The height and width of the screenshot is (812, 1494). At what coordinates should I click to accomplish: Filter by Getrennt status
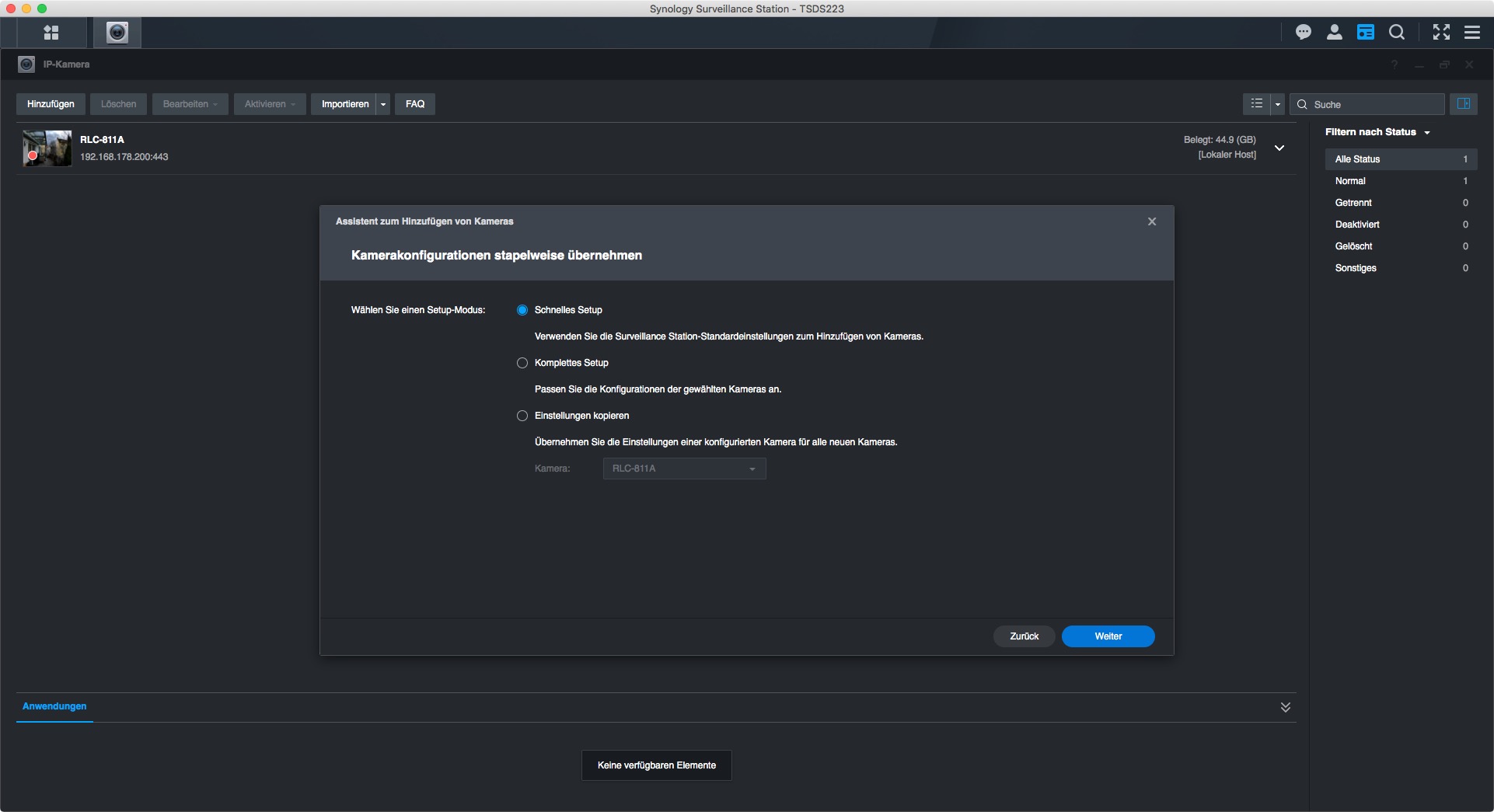tap(1401, 203)
